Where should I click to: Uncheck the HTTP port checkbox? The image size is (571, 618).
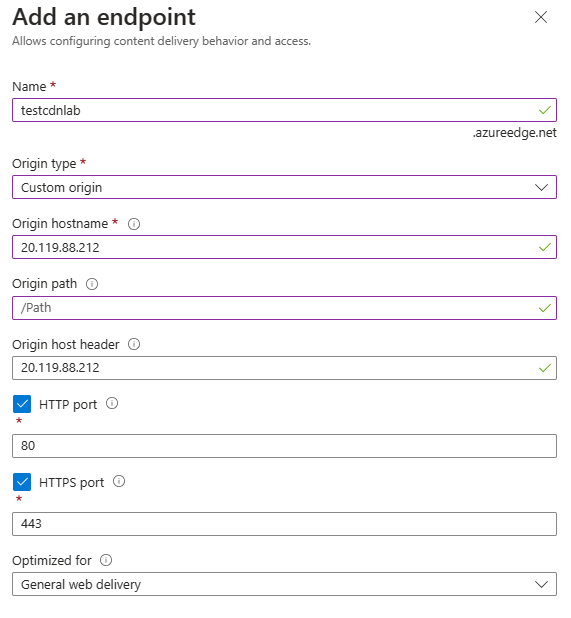click(22, 404)
